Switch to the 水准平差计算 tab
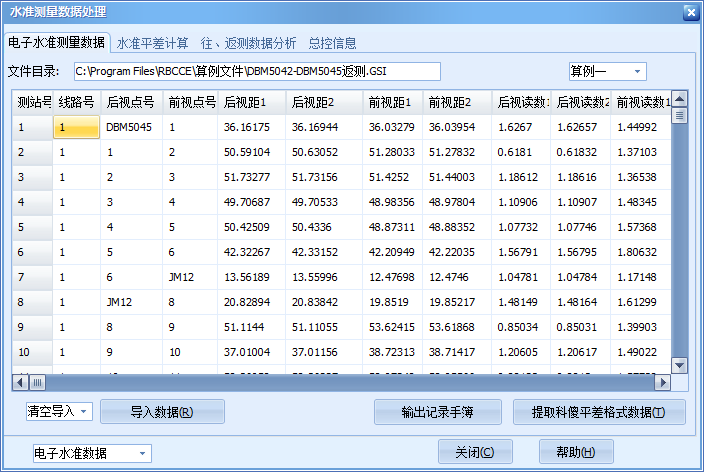Image resolution: width=704 pixels, height=472 pixels. [x=152, y=43]
